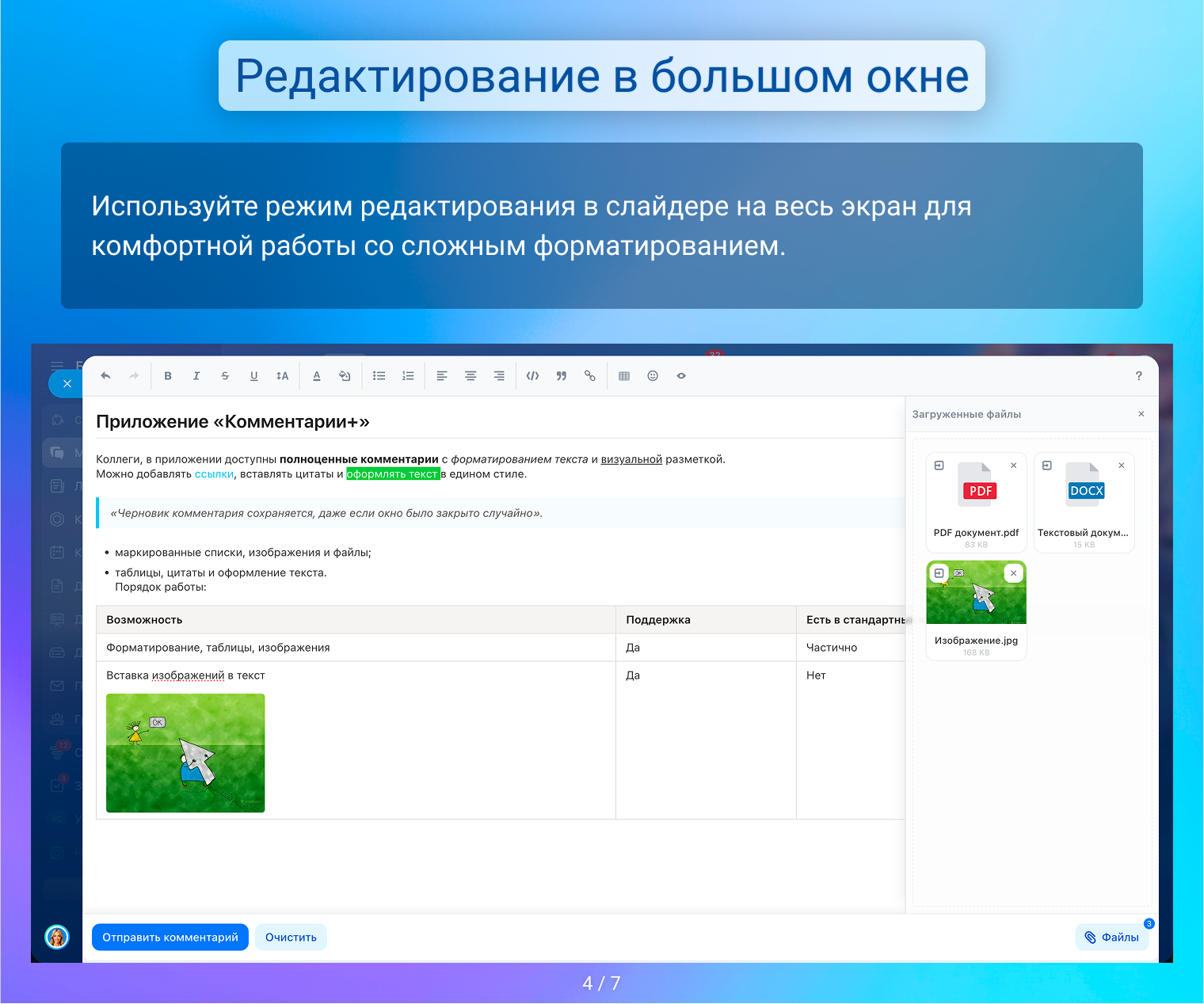The image size is (1204, 1004).
Task: Remove PDF документ.pdf from uploads
Action: 1014,466
